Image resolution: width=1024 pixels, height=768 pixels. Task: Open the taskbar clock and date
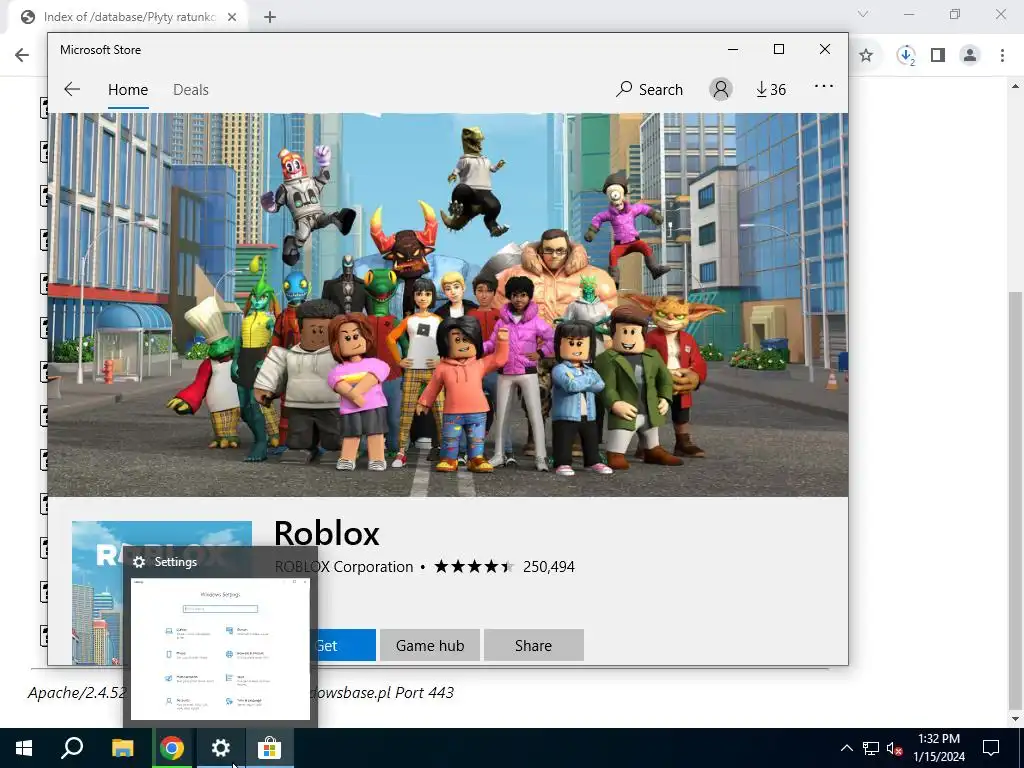click(939, 748)
